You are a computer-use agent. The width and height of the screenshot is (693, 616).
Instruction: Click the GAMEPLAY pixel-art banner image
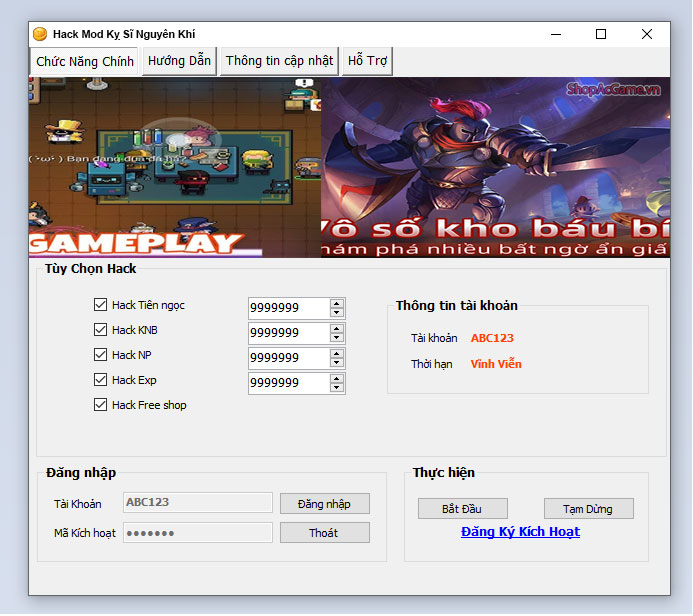click(175, 167)
